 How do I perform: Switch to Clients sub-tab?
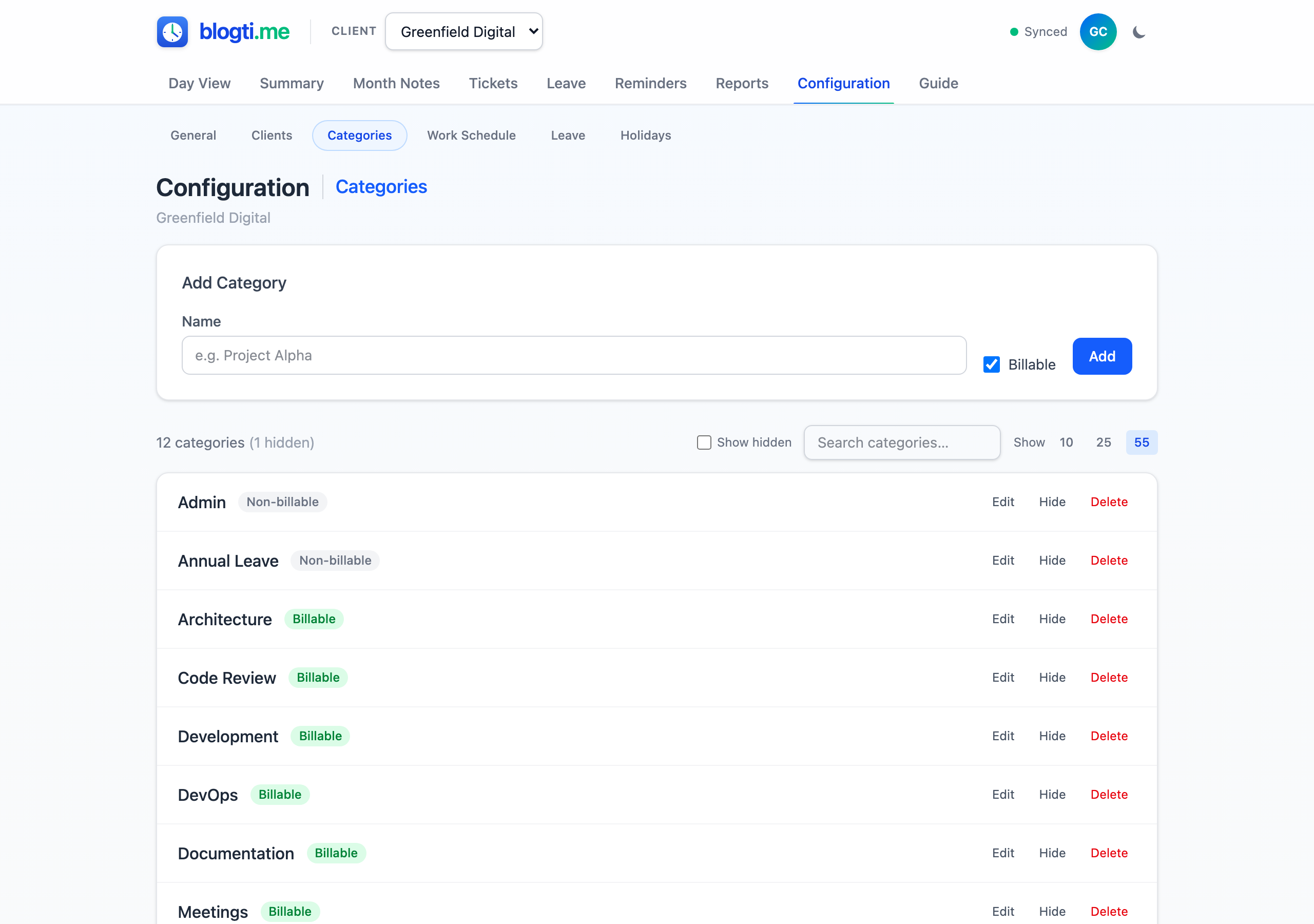click(272, 136)
